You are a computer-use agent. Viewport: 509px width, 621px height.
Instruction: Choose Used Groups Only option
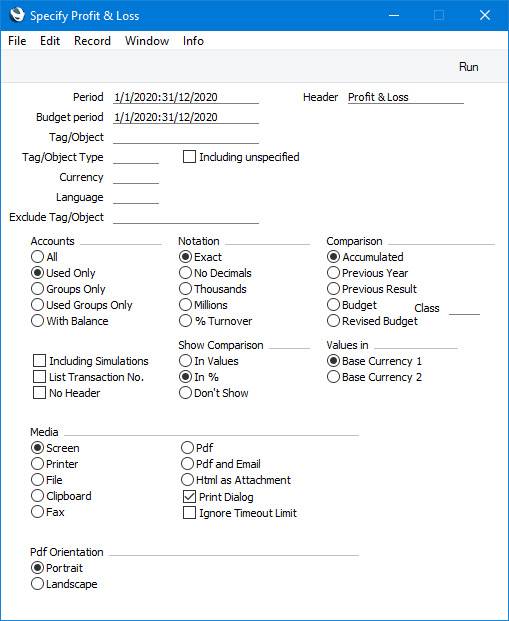[37, 305]
